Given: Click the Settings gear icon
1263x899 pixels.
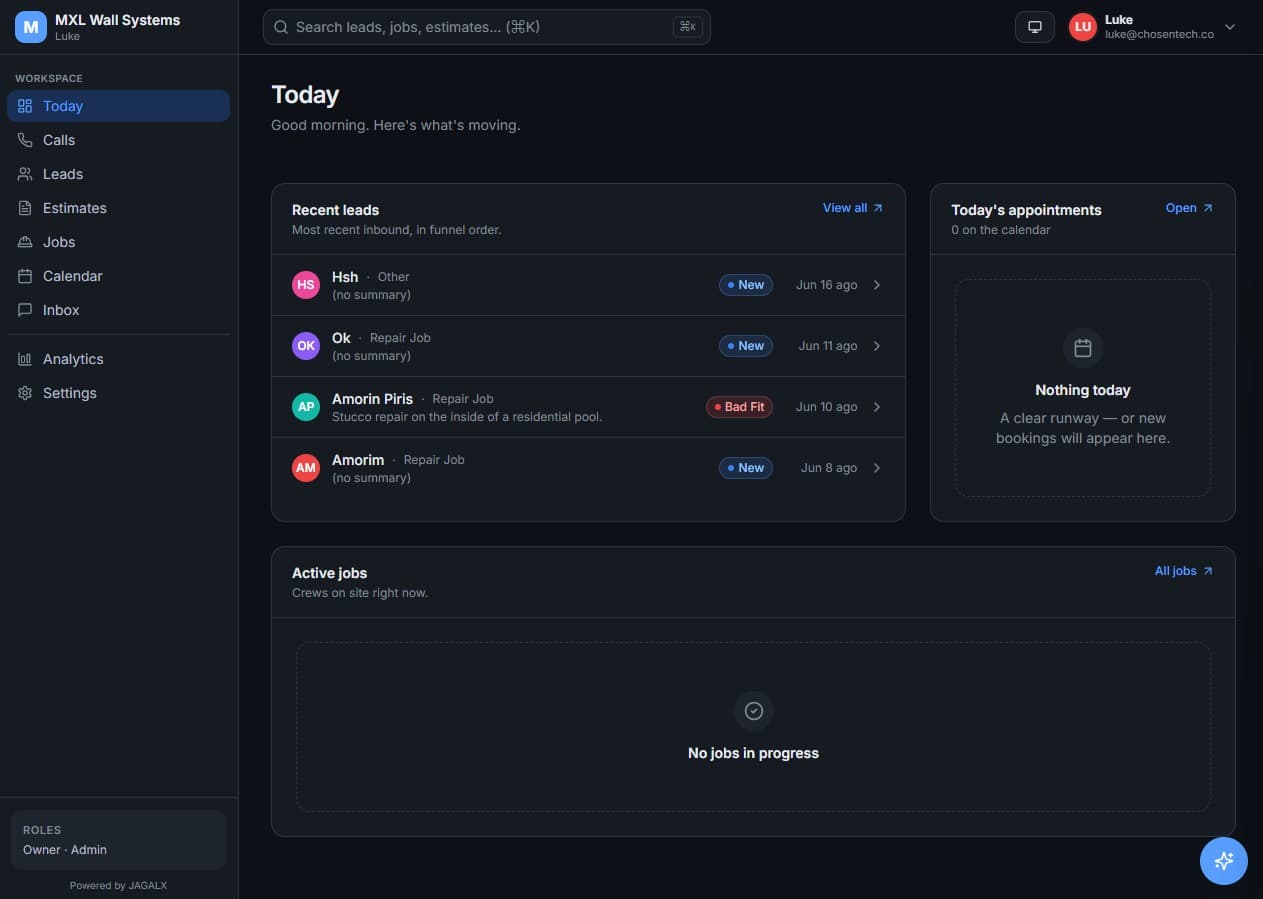Looking at the screenshot, I should click(x=25, y=393).
